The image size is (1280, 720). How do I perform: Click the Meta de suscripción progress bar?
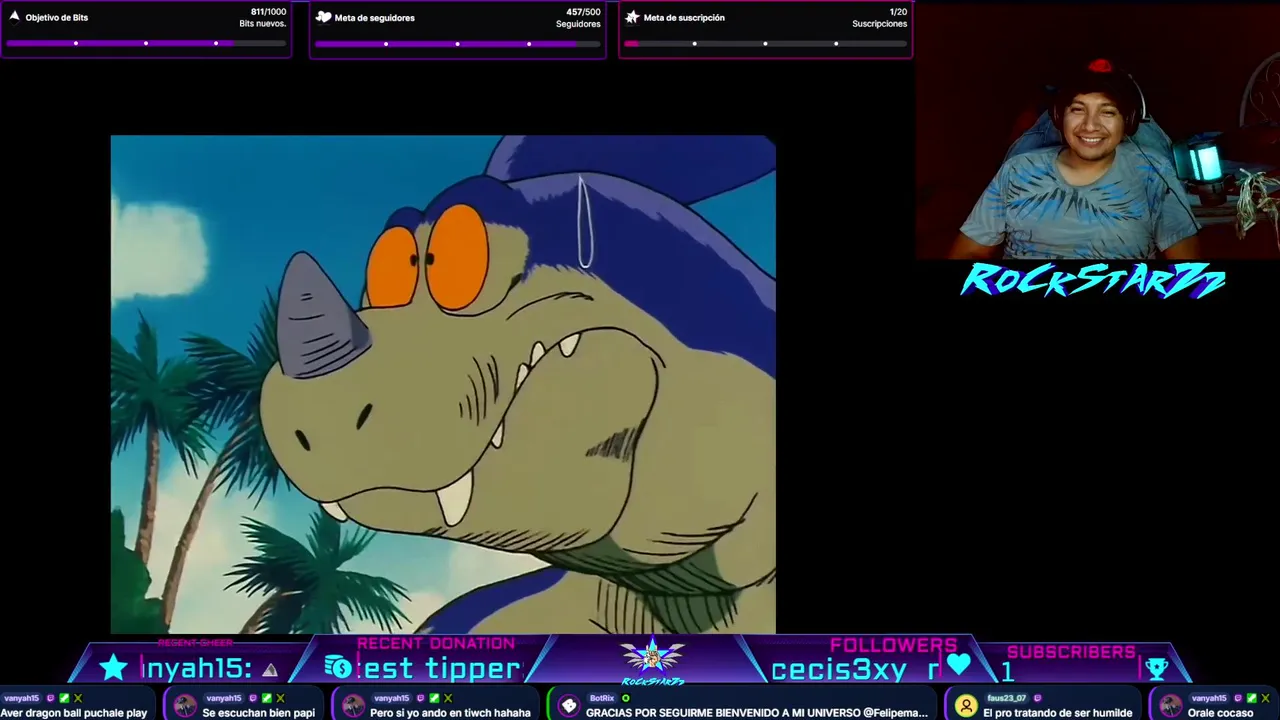pos(765,43)
